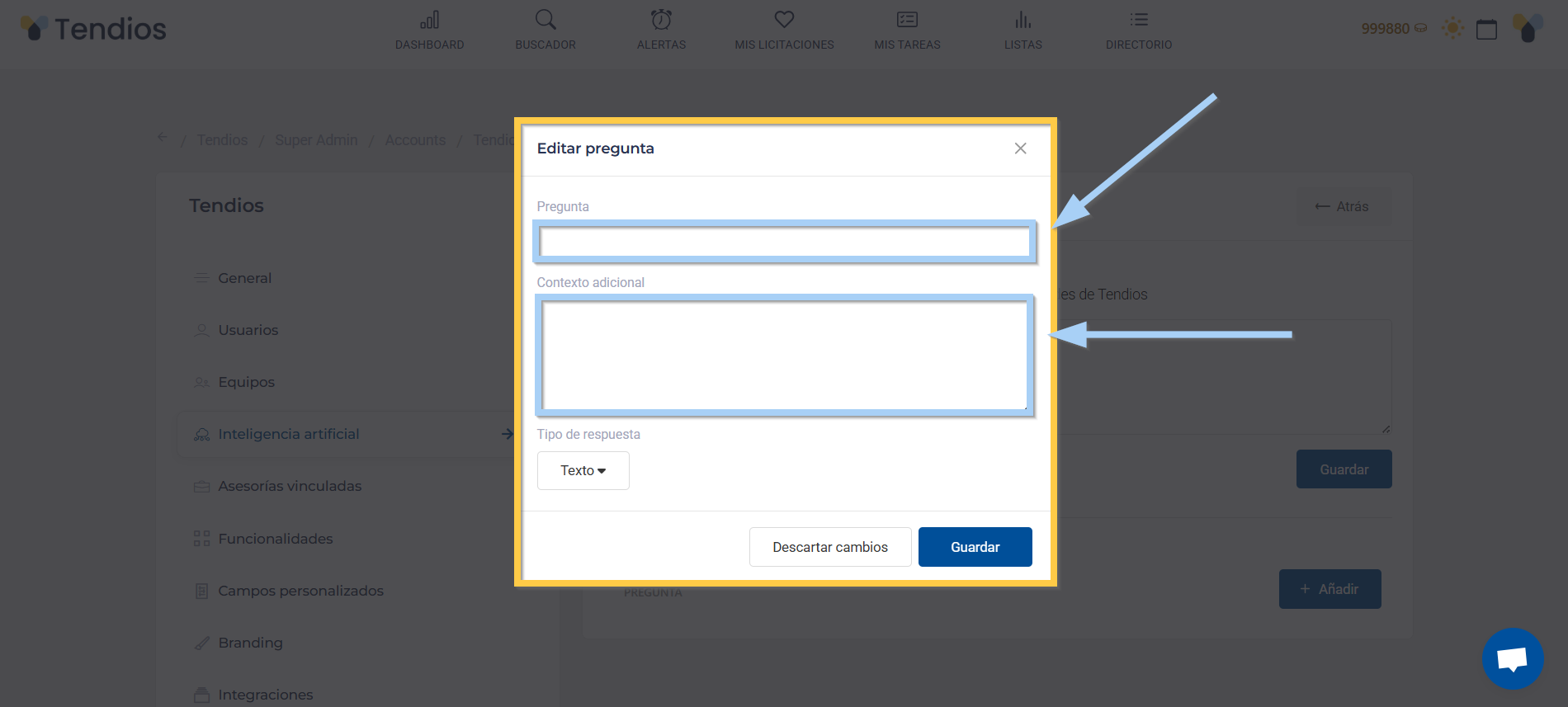Select Usuarios in the sidebar menu
This screenshot has height=707, width=1568.
tap(248, 330)
